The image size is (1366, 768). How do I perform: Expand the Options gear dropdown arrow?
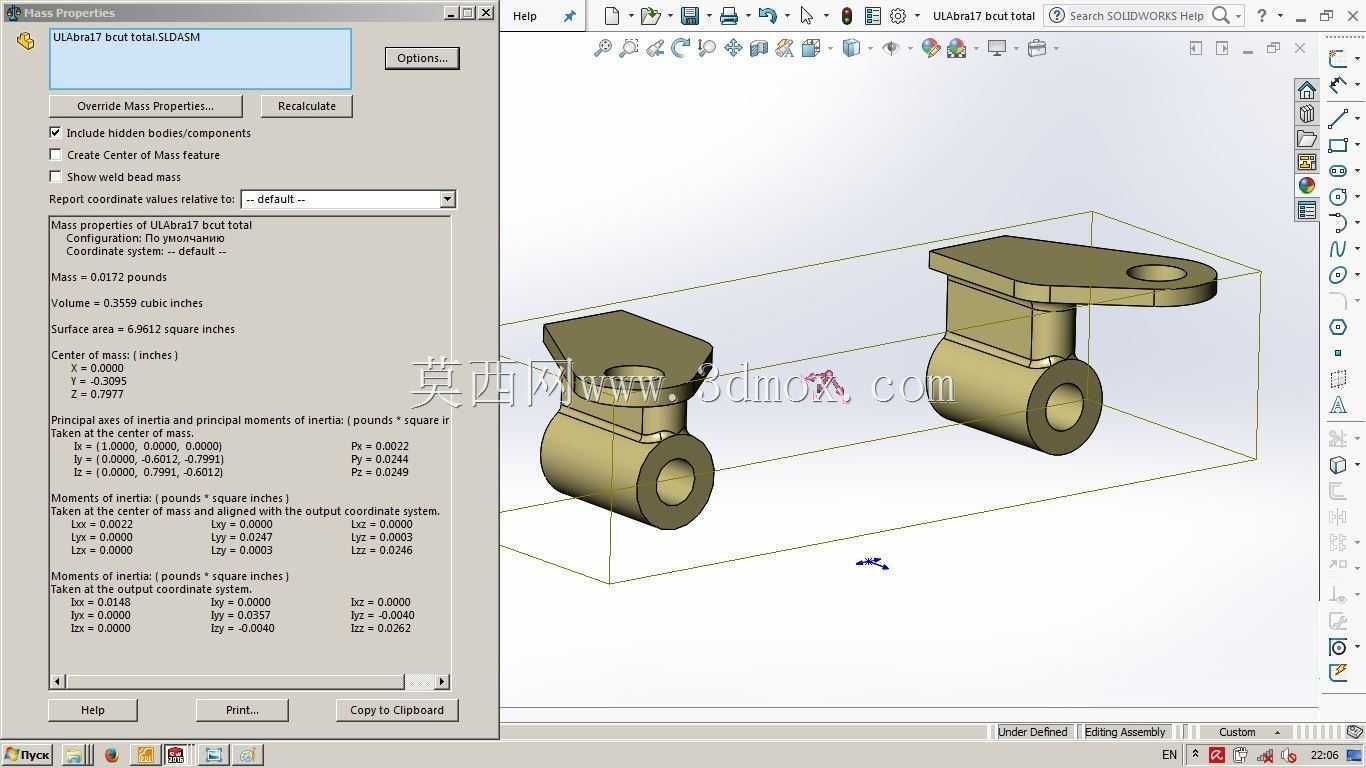coord(917,16)
